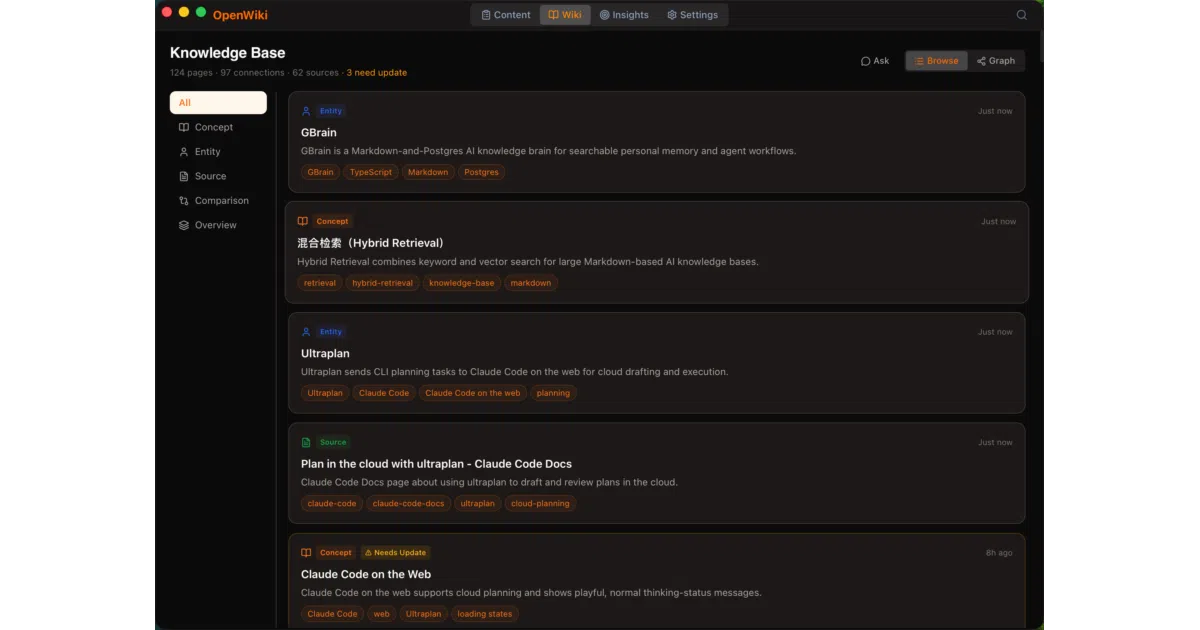Open the Ultraplan page title
The height and width of the screenshot is (630, 1200).
pyautogui.click(x=325, y=353)
